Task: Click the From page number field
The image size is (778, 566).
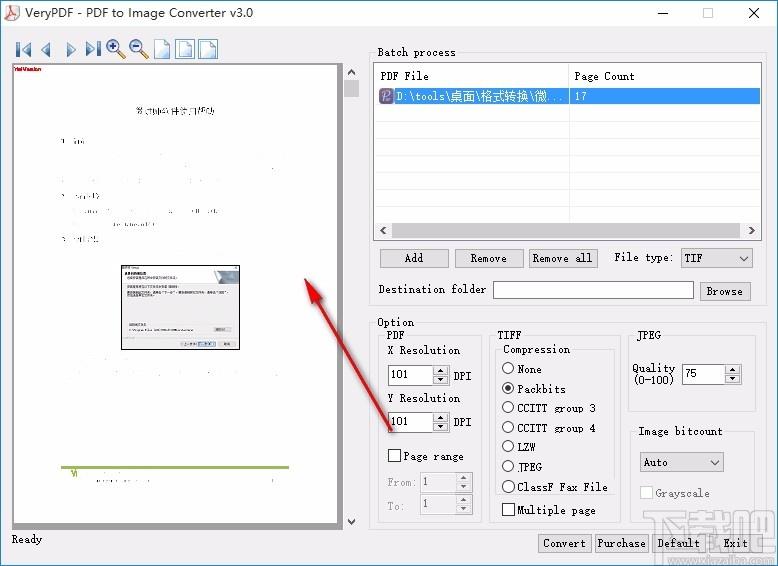Action: tap(439, 482)
